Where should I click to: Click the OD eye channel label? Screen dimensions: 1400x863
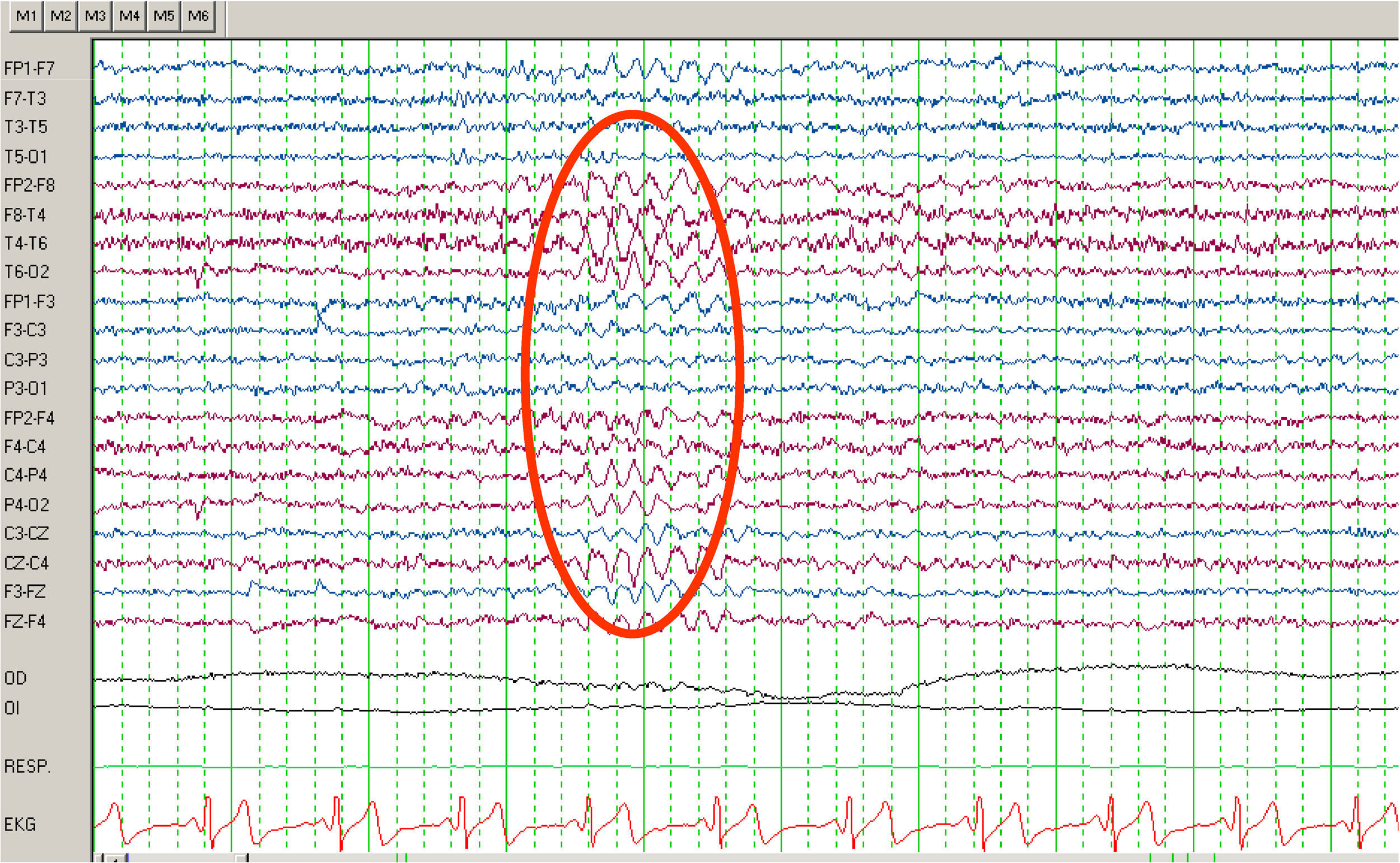coord(16,679)
